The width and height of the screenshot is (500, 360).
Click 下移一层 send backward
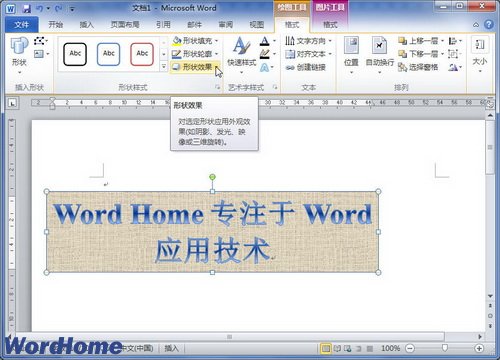click(x=418, y=54)
